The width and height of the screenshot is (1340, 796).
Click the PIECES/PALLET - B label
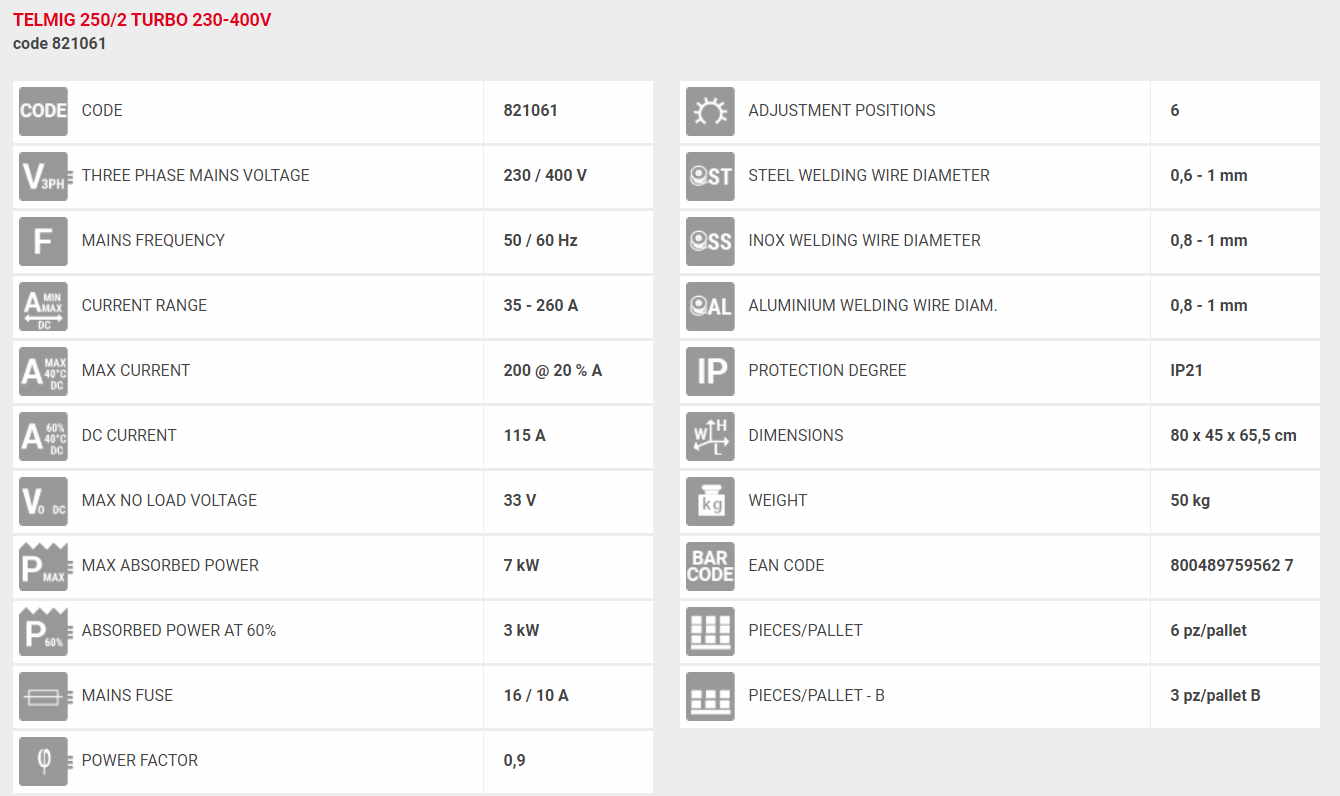pyautogui.click(x=816, y=695)
